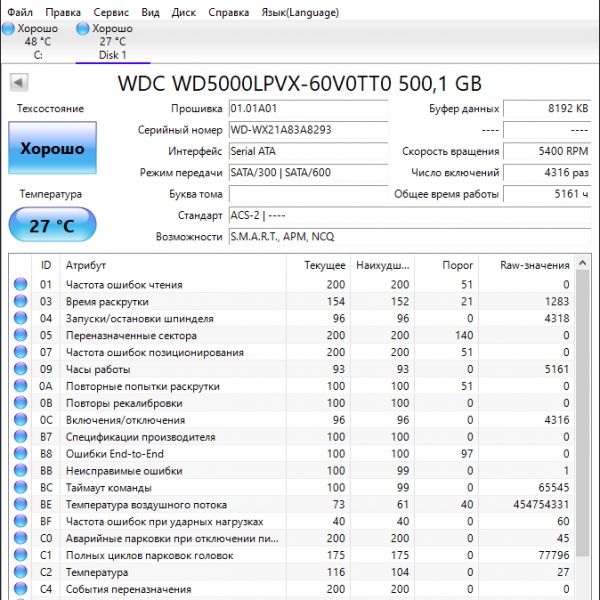The image size is (600, 600).
Task: Click status icon for B8 Ошибки End-to-End
Action: [20, 453]
